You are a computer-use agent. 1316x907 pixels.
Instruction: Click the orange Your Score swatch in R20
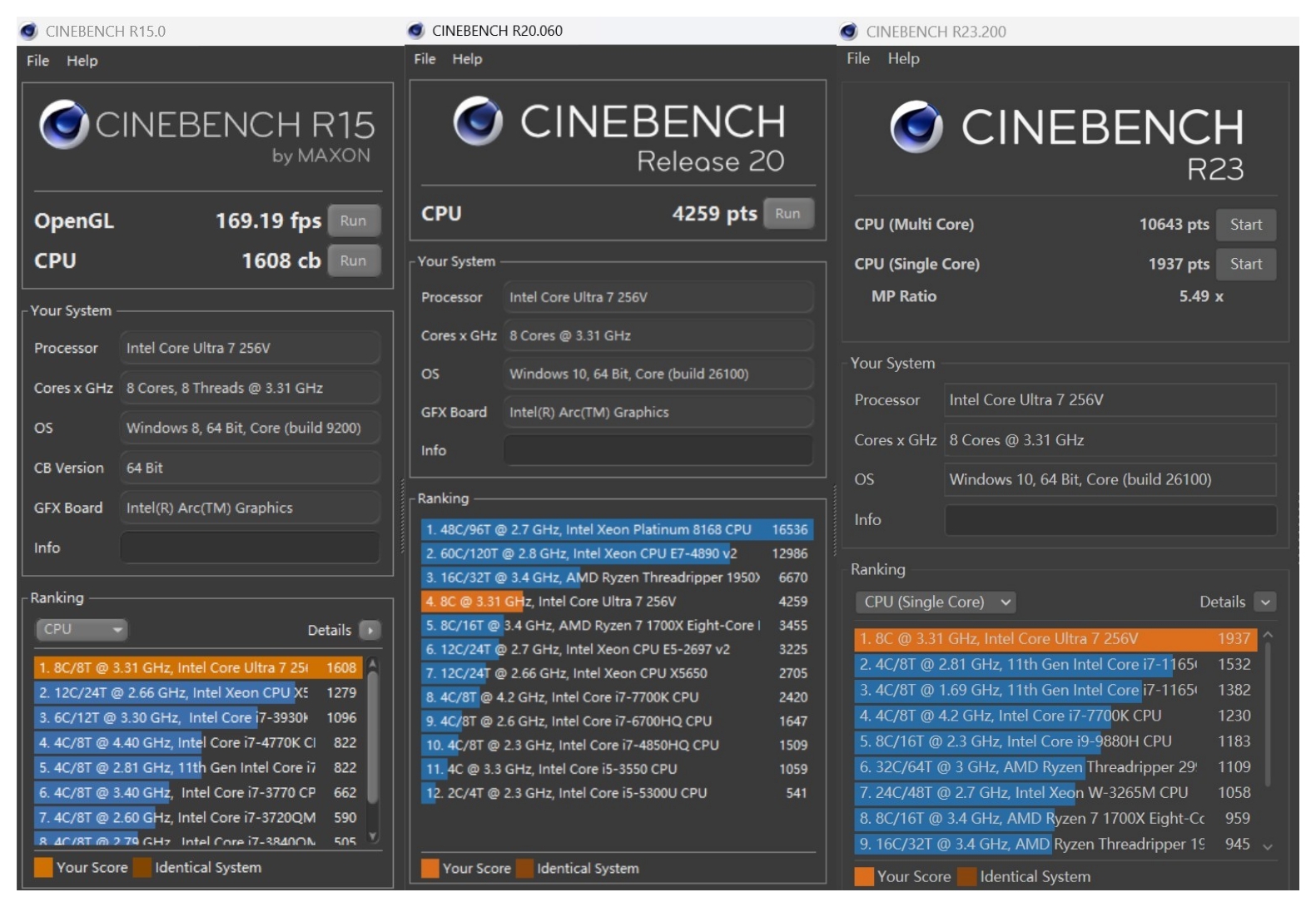pos(430,869)
